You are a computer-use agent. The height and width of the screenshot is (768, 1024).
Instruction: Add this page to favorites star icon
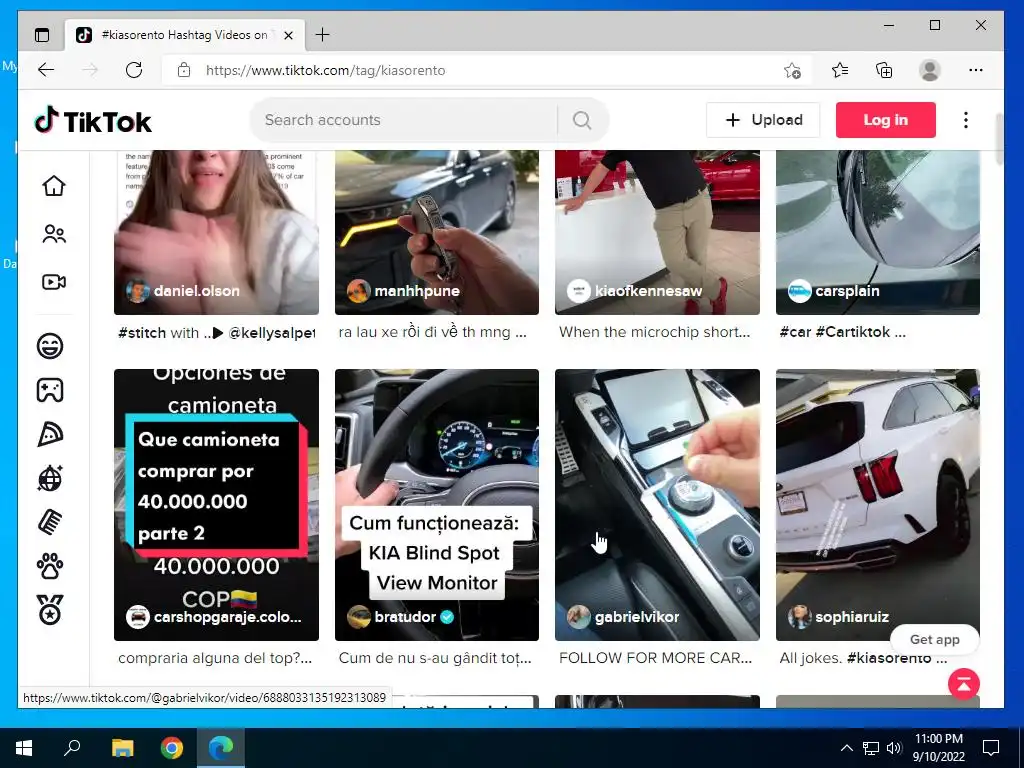[792, 70]
